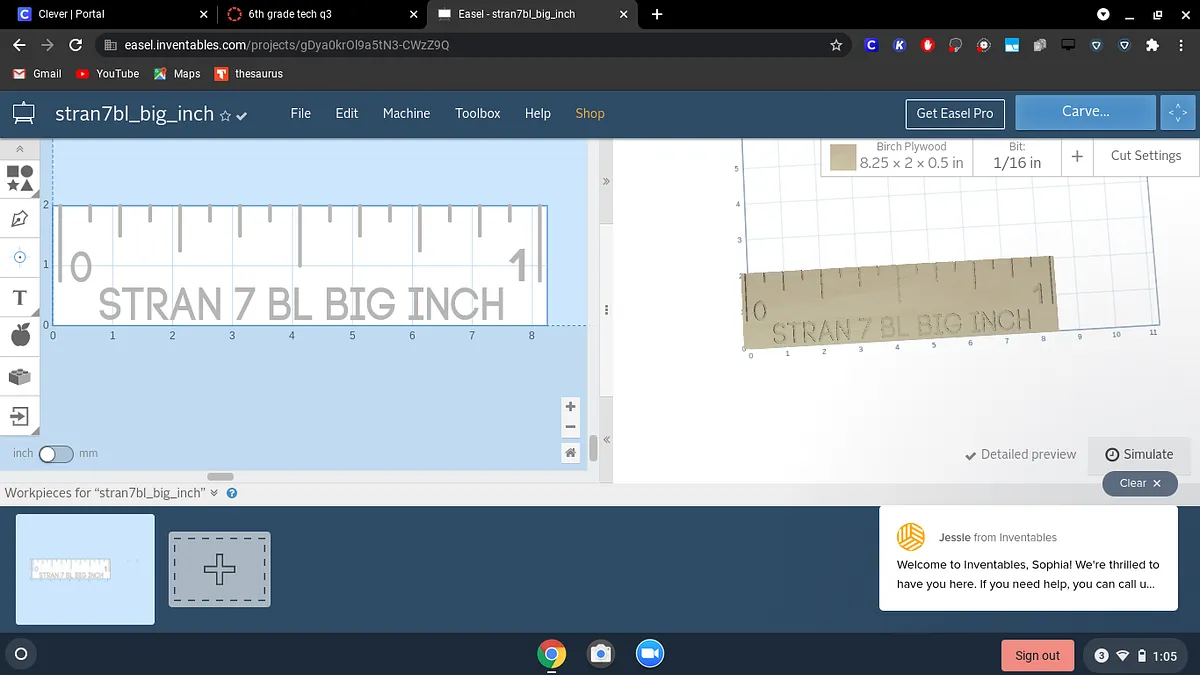Screen dimensions: 1200x675
Task: Select the Text tool
Action: pos(20,298)
